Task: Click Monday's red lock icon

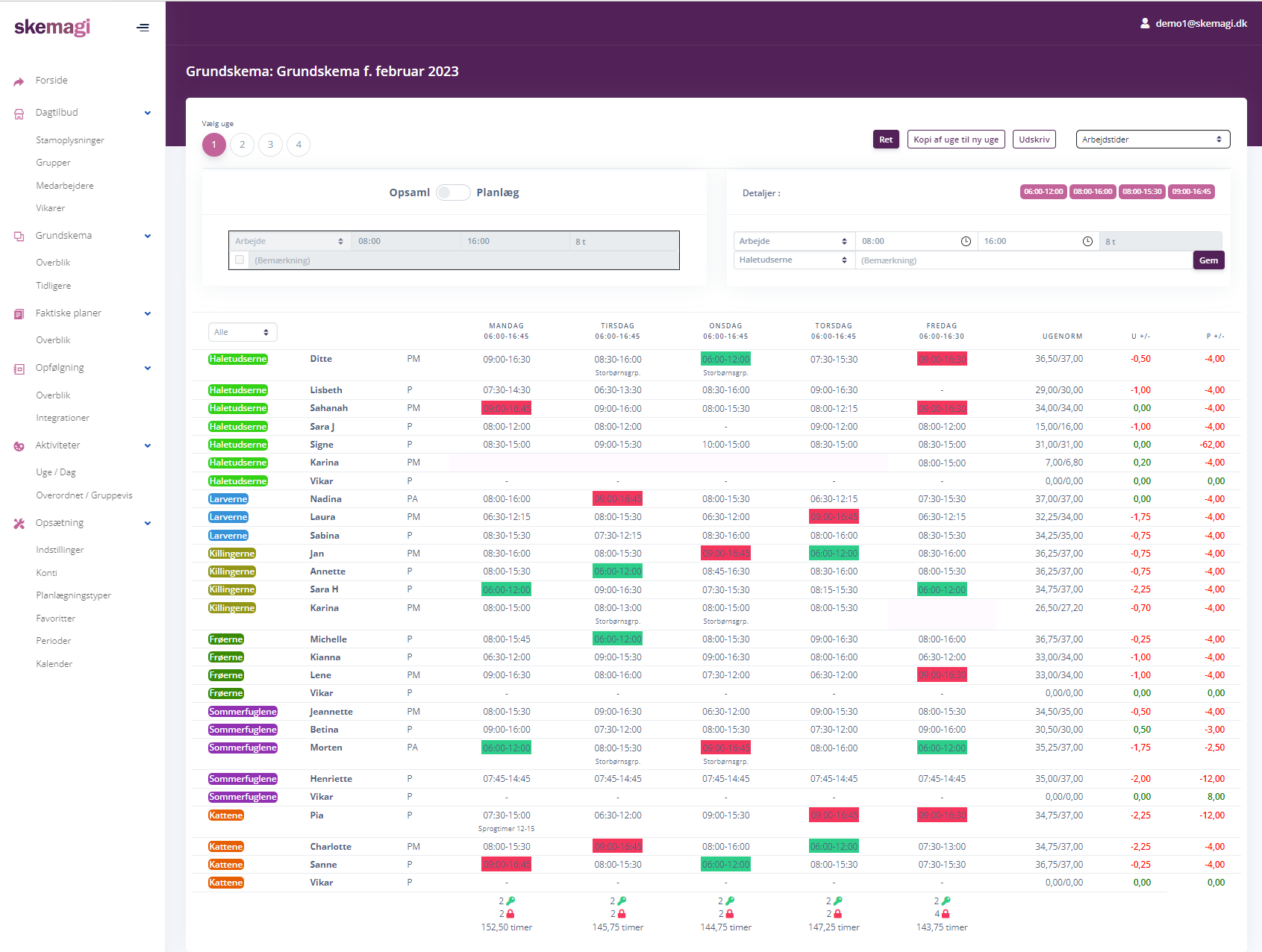Action: point(510,914)
